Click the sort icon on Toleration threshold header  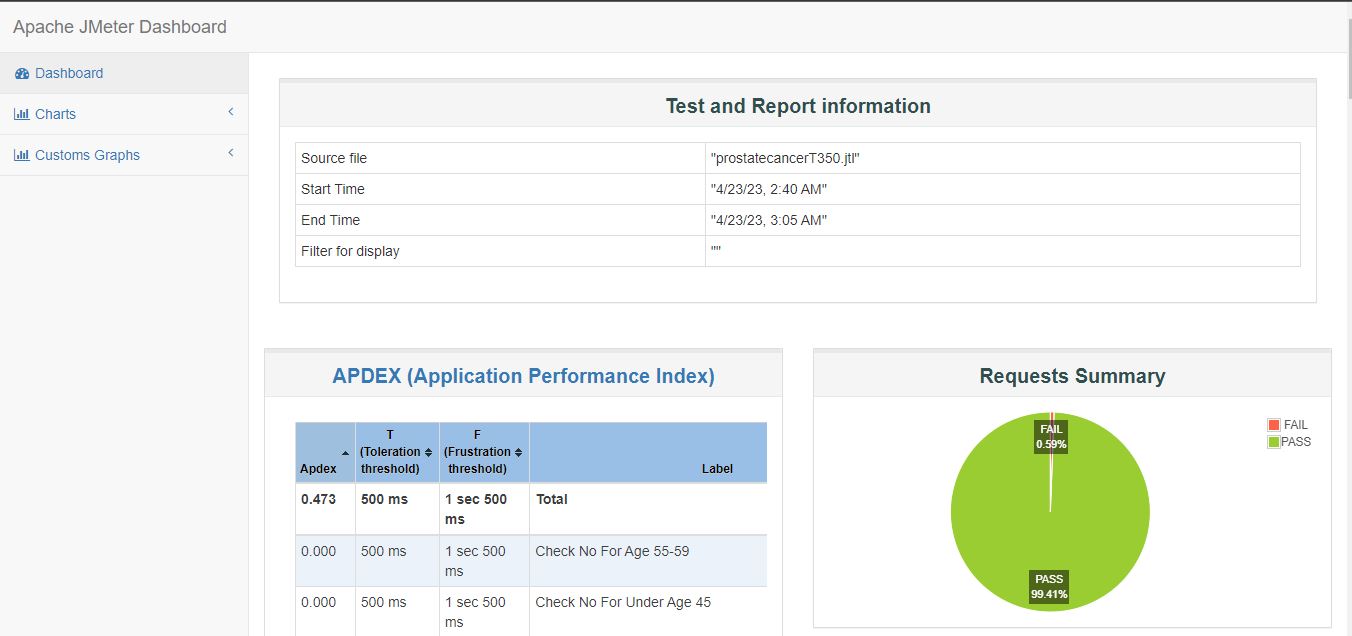(x=429, y=450)
